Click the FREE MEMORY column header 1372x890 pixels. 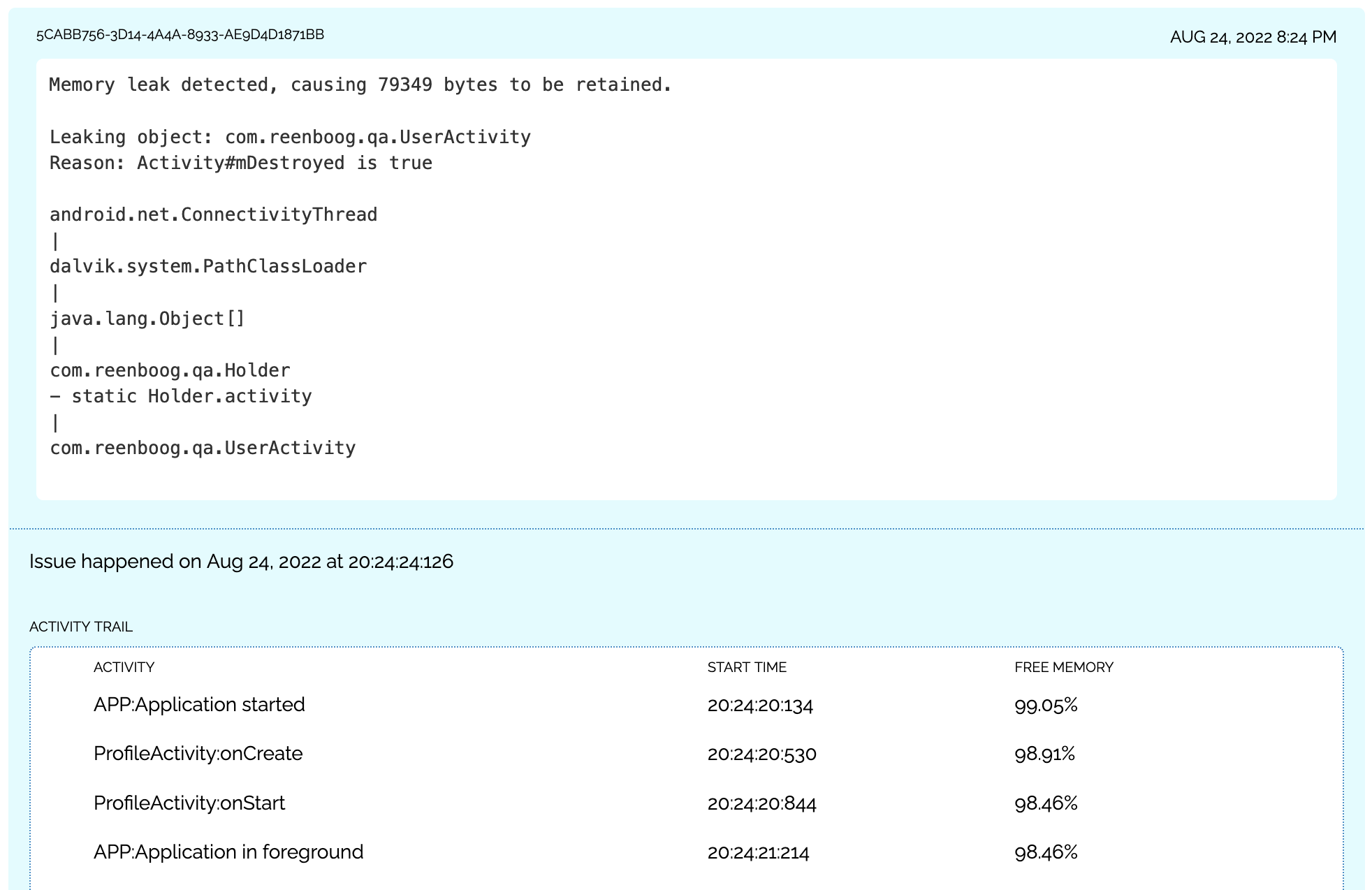tap(1063, 667)
